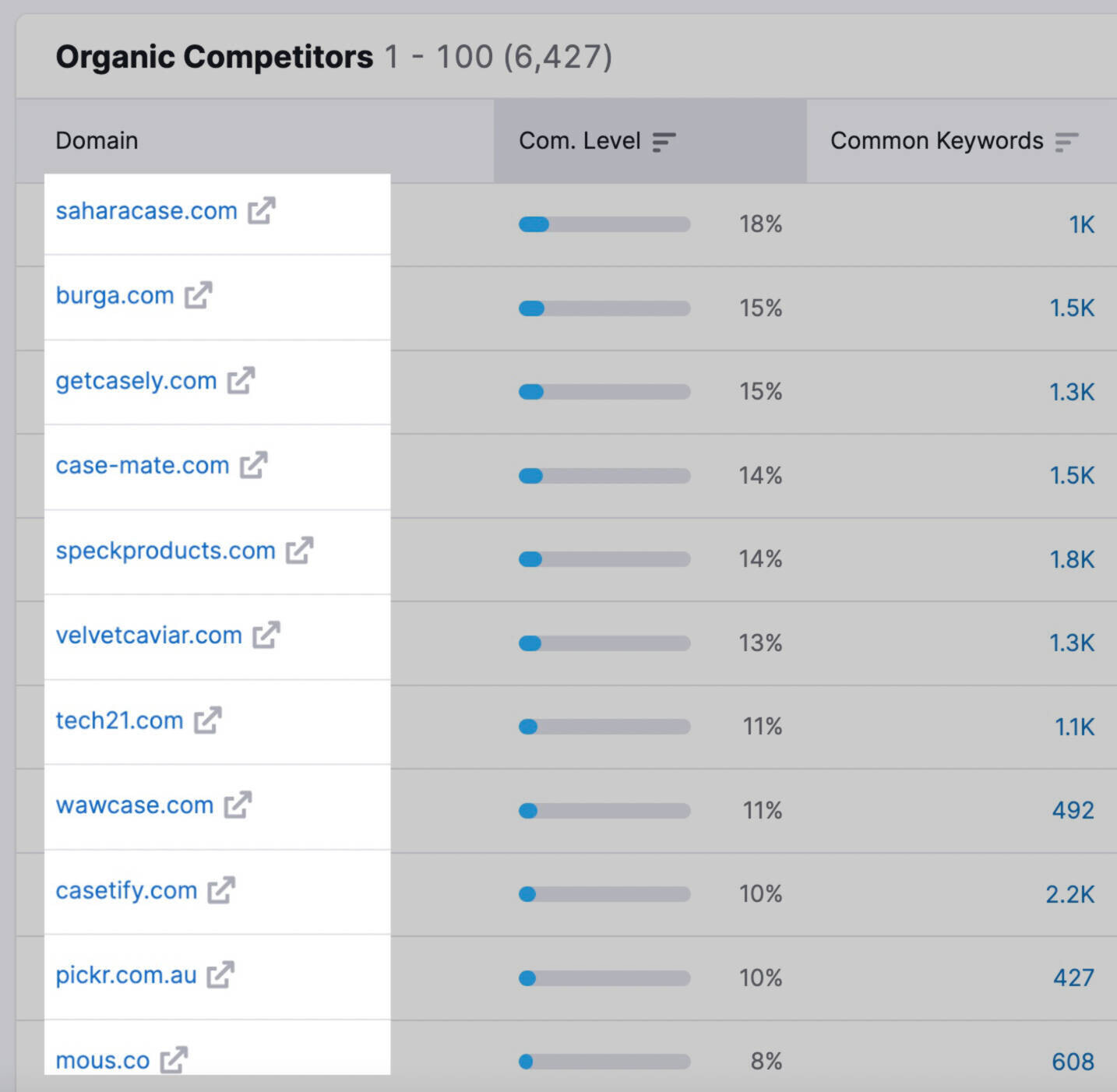The width and height of the screenshot is (1117, 1092).
Task: Click tech21.com's 11% competition value
Action: coord(763,727)
